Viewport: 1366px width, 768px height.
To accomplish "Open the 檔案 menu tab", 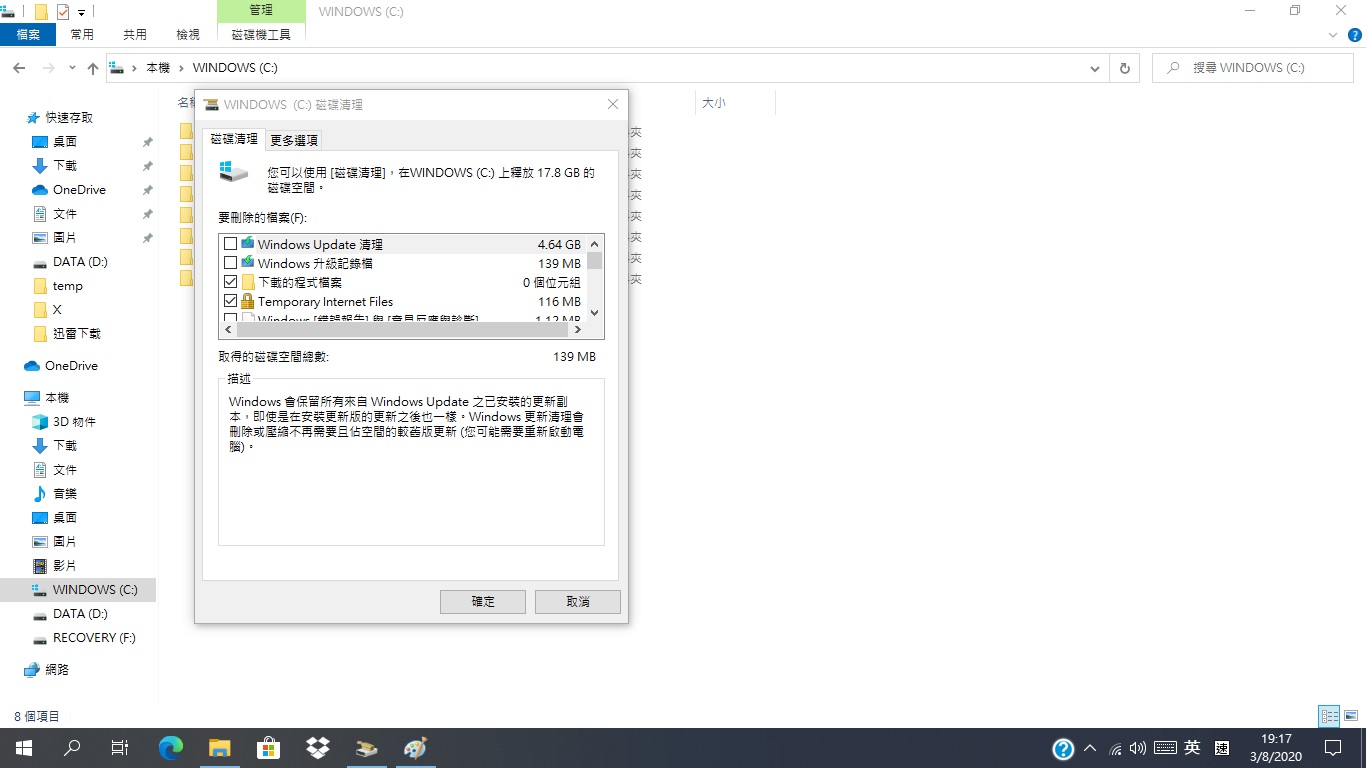I will pos(28,34).
